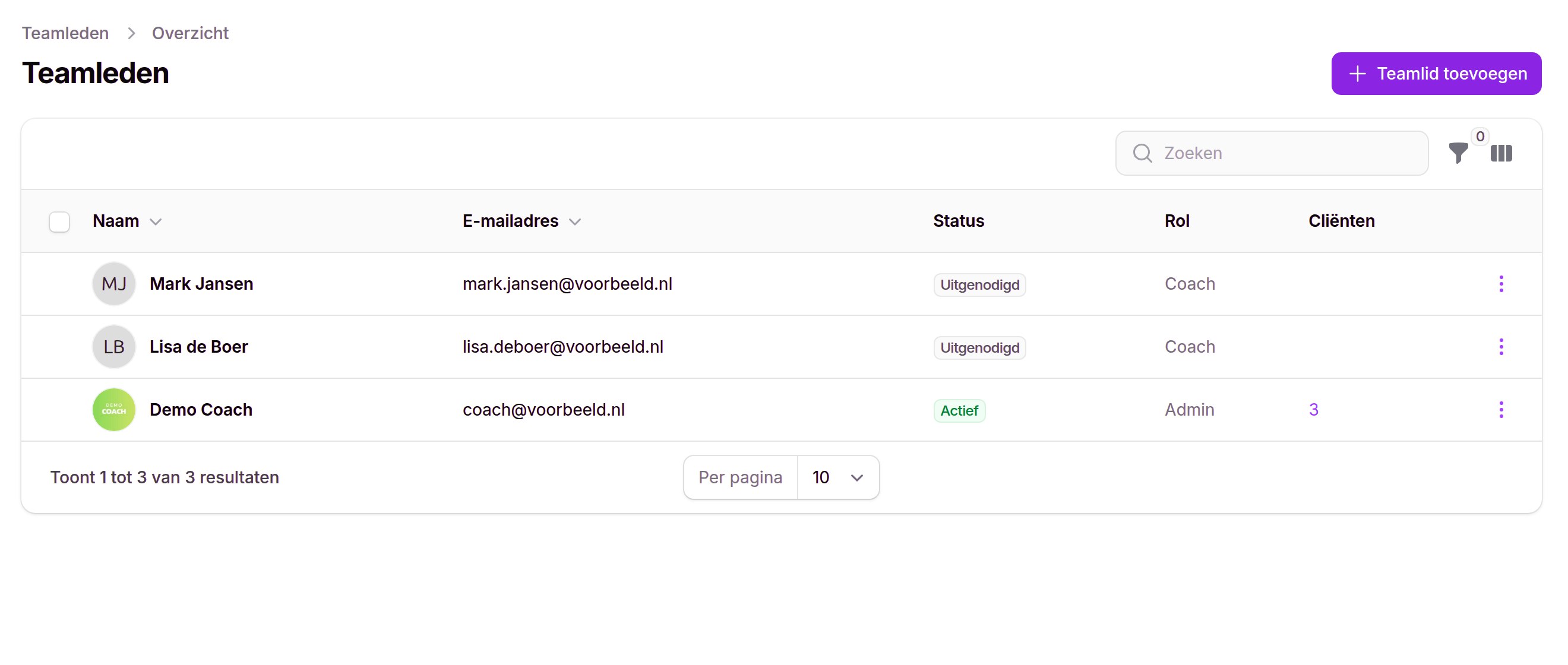Viewport: 1568px width, 665px height.
Task: Click the name Mark Jansen
Action: 201,284
